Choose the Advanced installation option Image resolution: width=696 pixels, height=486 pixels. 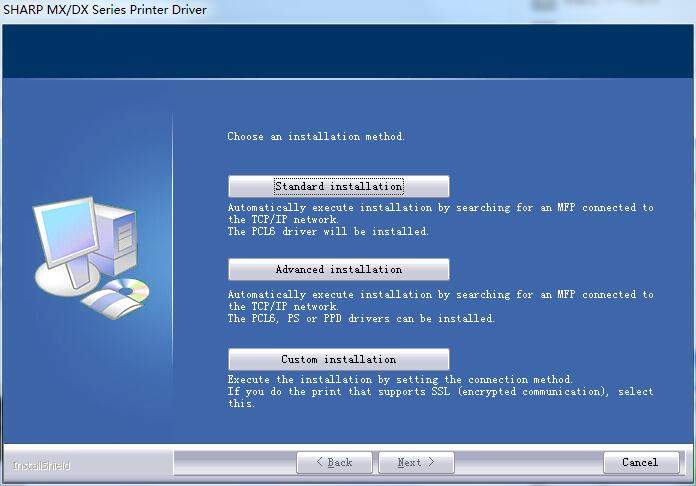338,270
